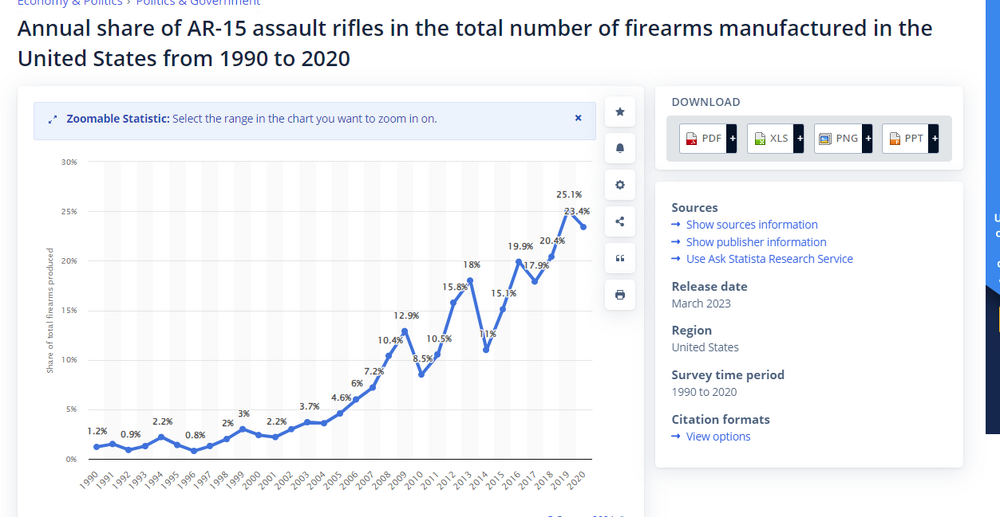Click the 2020 data point at 23.4%
Viewport: 1000px width, 517px height.
(x=583, y=227)
